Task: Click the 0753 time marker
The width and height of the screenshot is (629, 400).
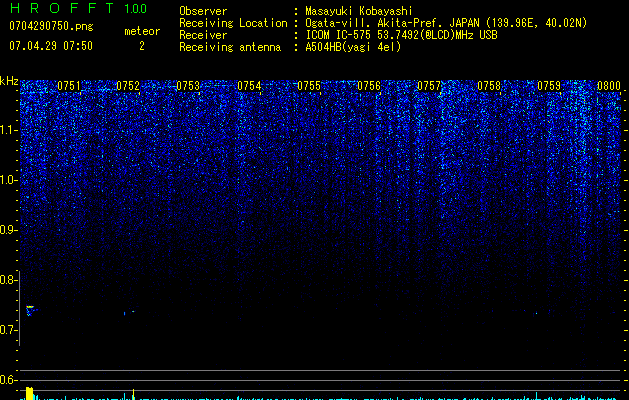Action: 188,86
